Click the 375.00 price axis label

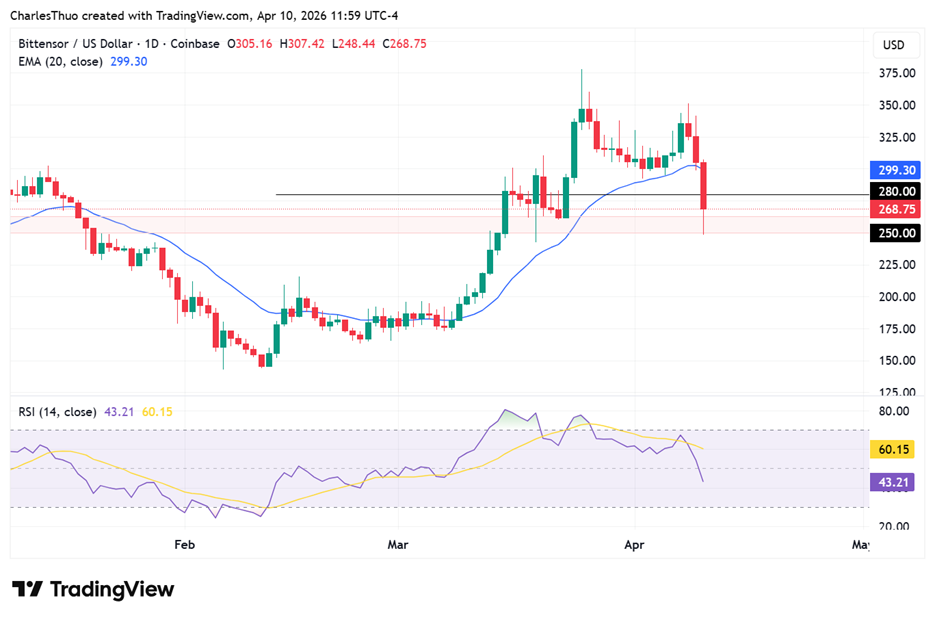[896, 73]
